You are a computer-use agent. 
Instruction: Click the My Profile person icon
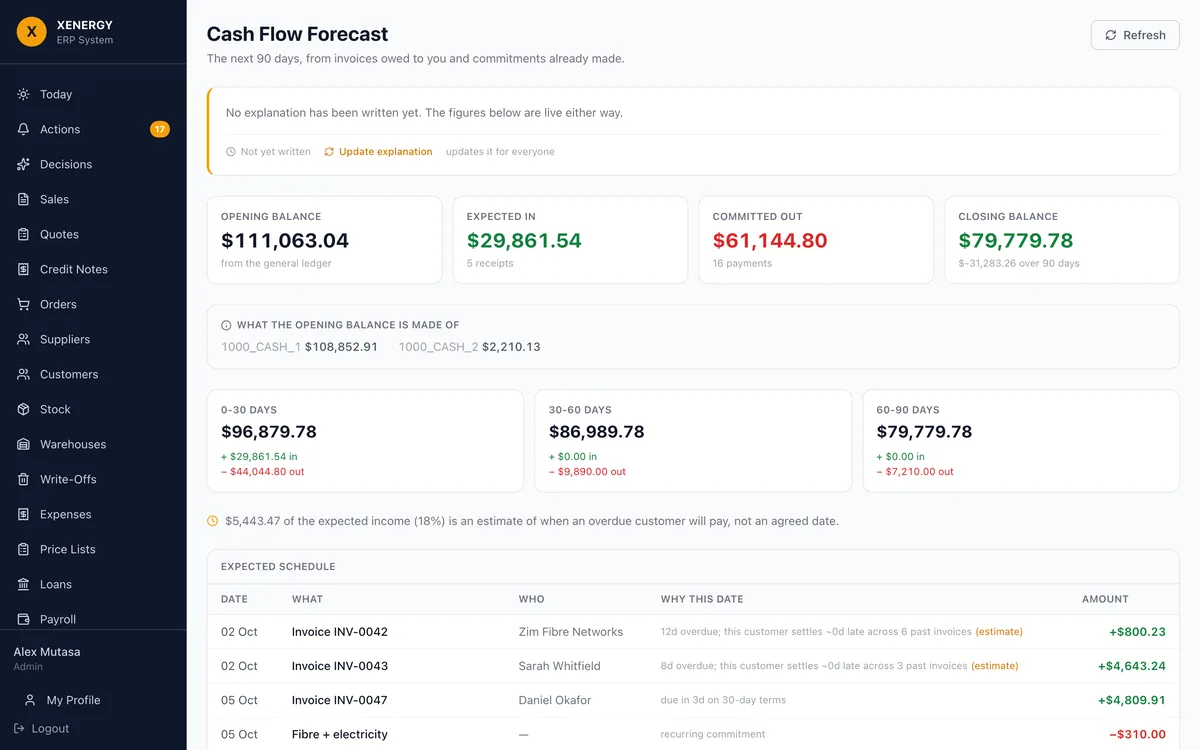coord(30,700)
